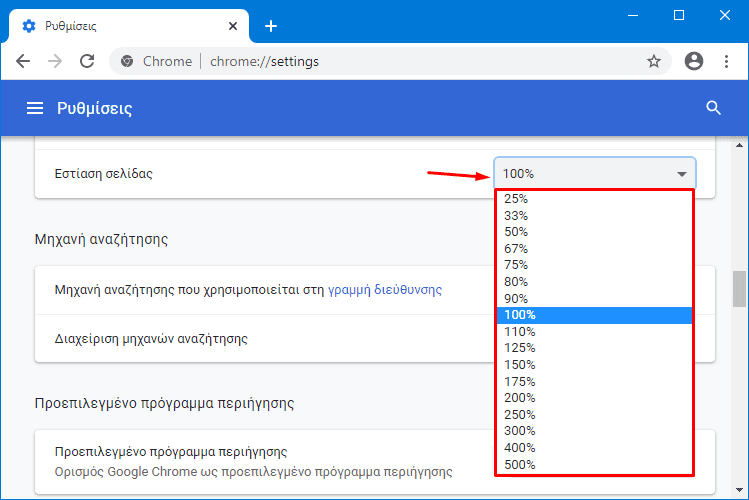Click the forward navigation arrow
The image size is (749, 500).
point(55,61)
